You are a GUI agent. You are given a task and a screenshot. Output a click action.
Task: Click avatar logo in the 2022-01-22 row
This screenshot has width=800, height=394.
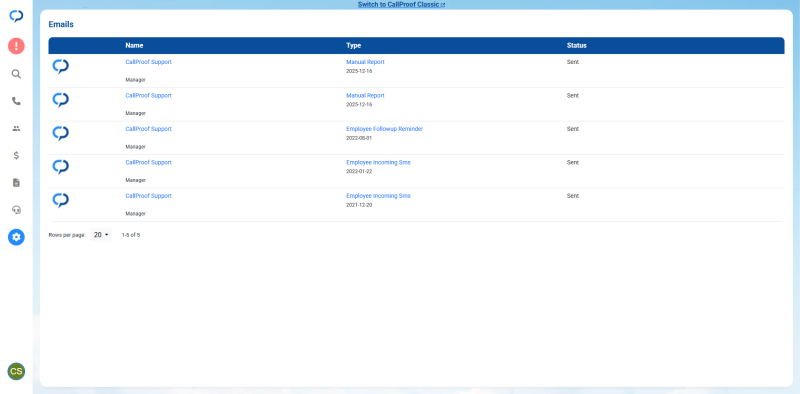tap(61, 167)
